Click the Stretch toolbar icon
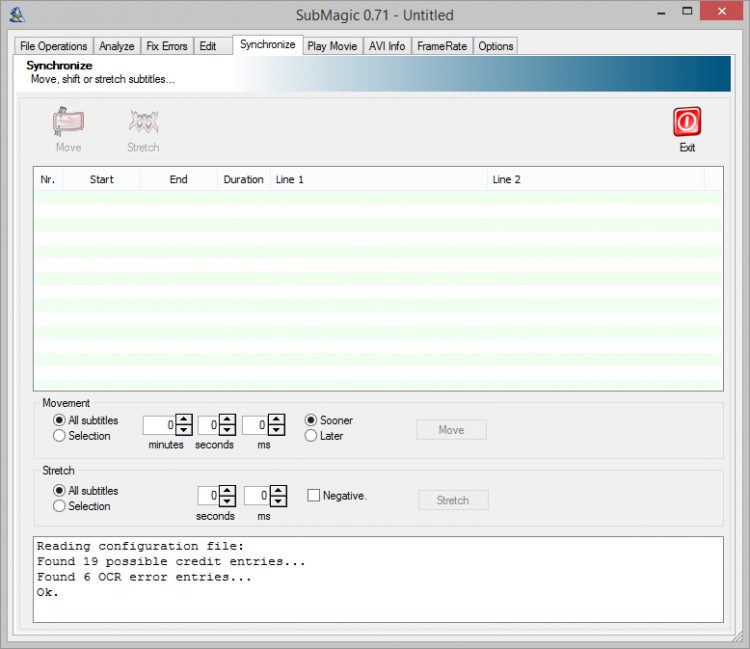This screenshot has width=750, height=649. point(143,122)
